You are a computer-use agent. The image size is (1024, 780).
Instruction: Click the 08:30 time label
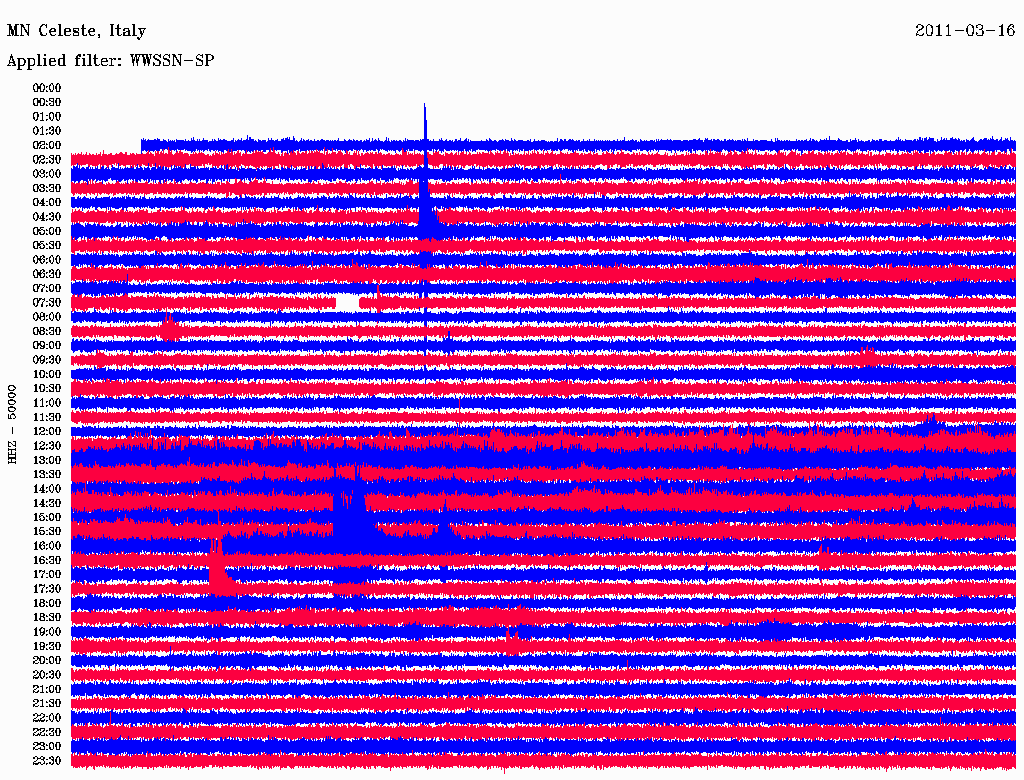click(46, 331)
